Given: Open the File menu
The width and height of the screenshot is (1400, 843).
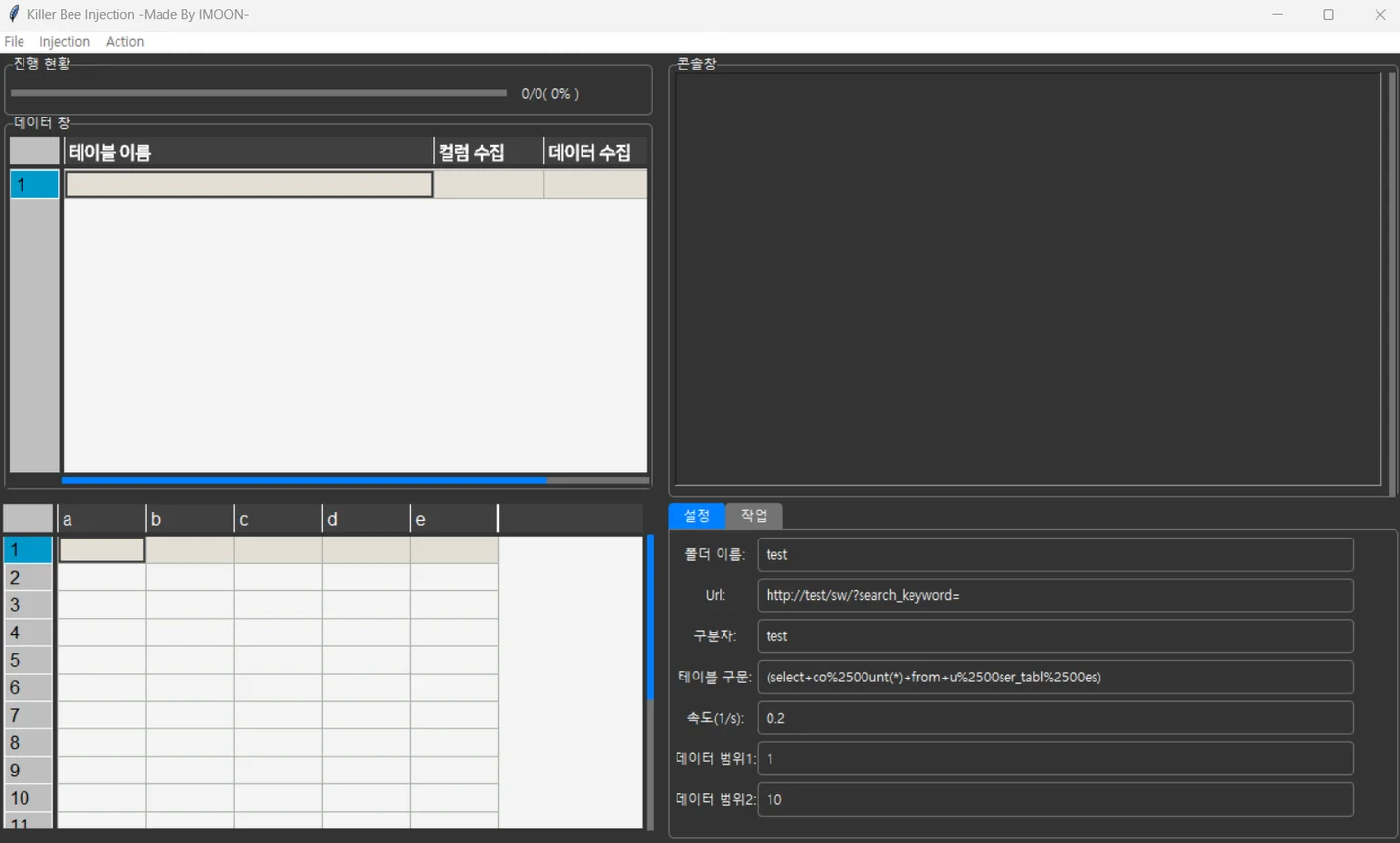Looking at the screenshot, I should (14, 41).
